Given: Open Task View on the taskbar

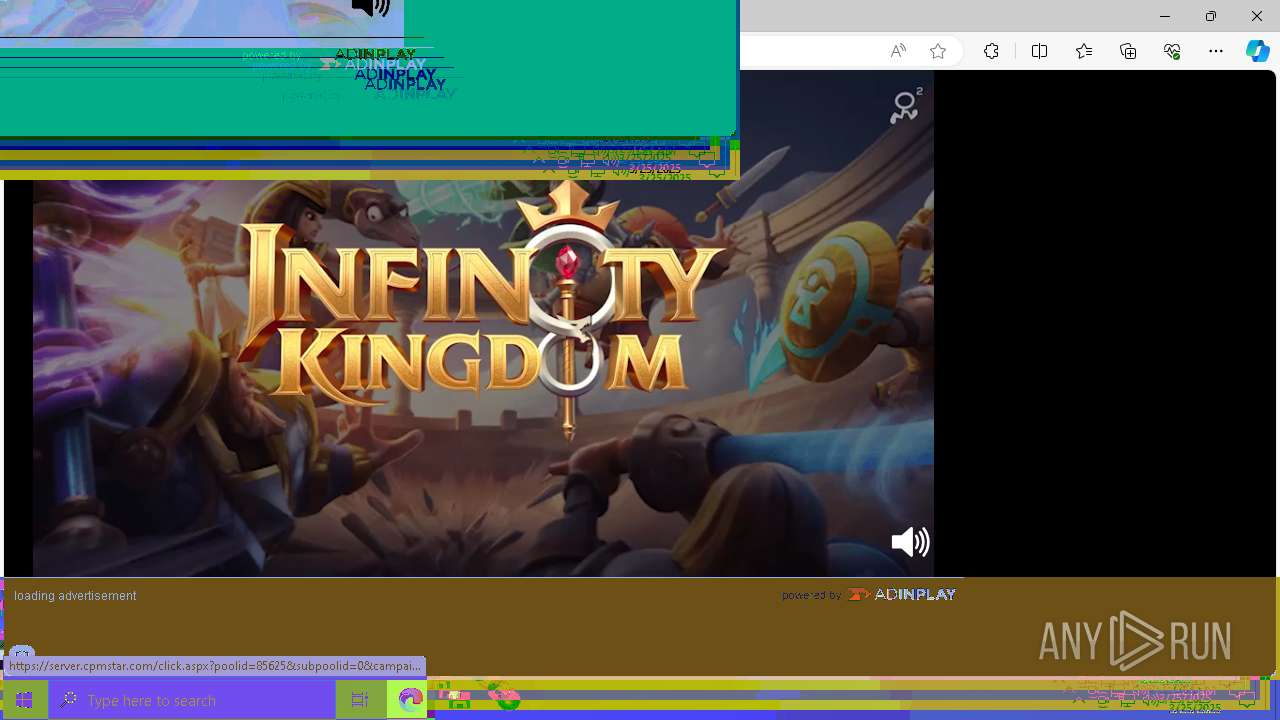Looking at the screenshot, I should pyautogui.click(x=360, y=700).
